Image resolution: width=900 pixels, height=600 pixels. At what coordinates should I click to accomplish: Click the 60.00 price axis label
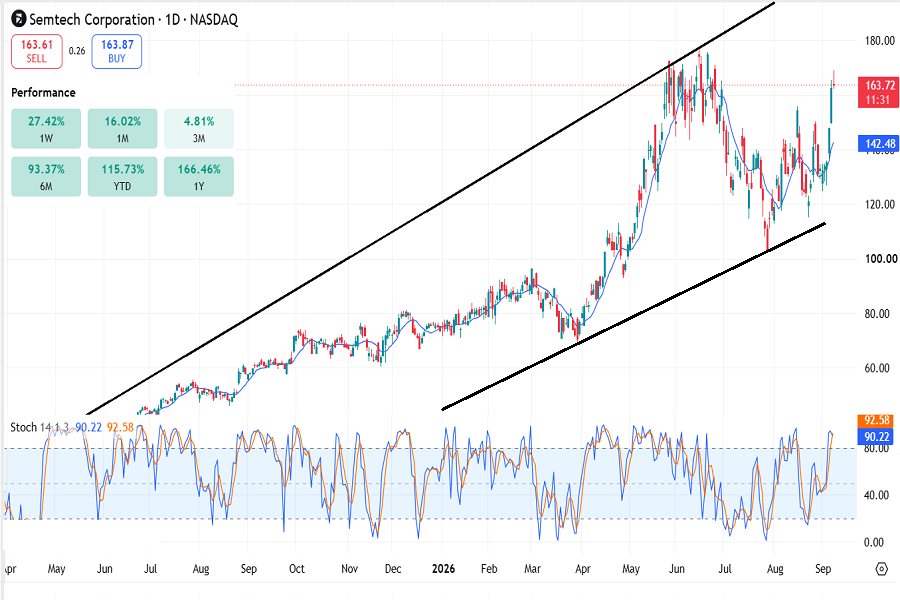click(879, 368)
